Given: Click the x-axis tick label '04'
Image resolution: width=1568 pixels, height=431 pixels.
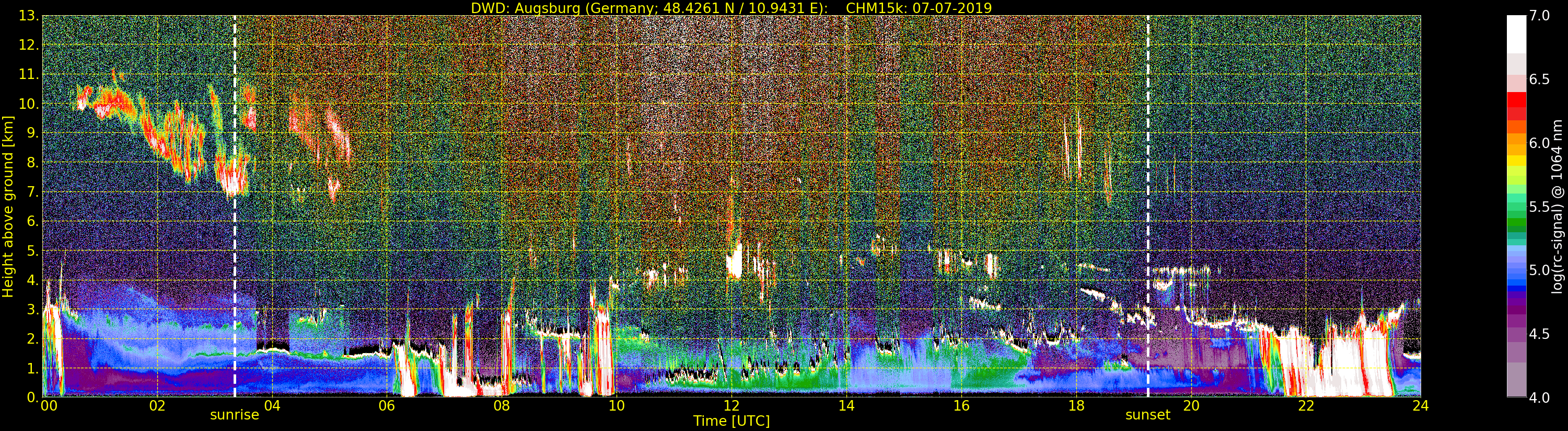Looking at the screenshot, I should click(272, 406).
